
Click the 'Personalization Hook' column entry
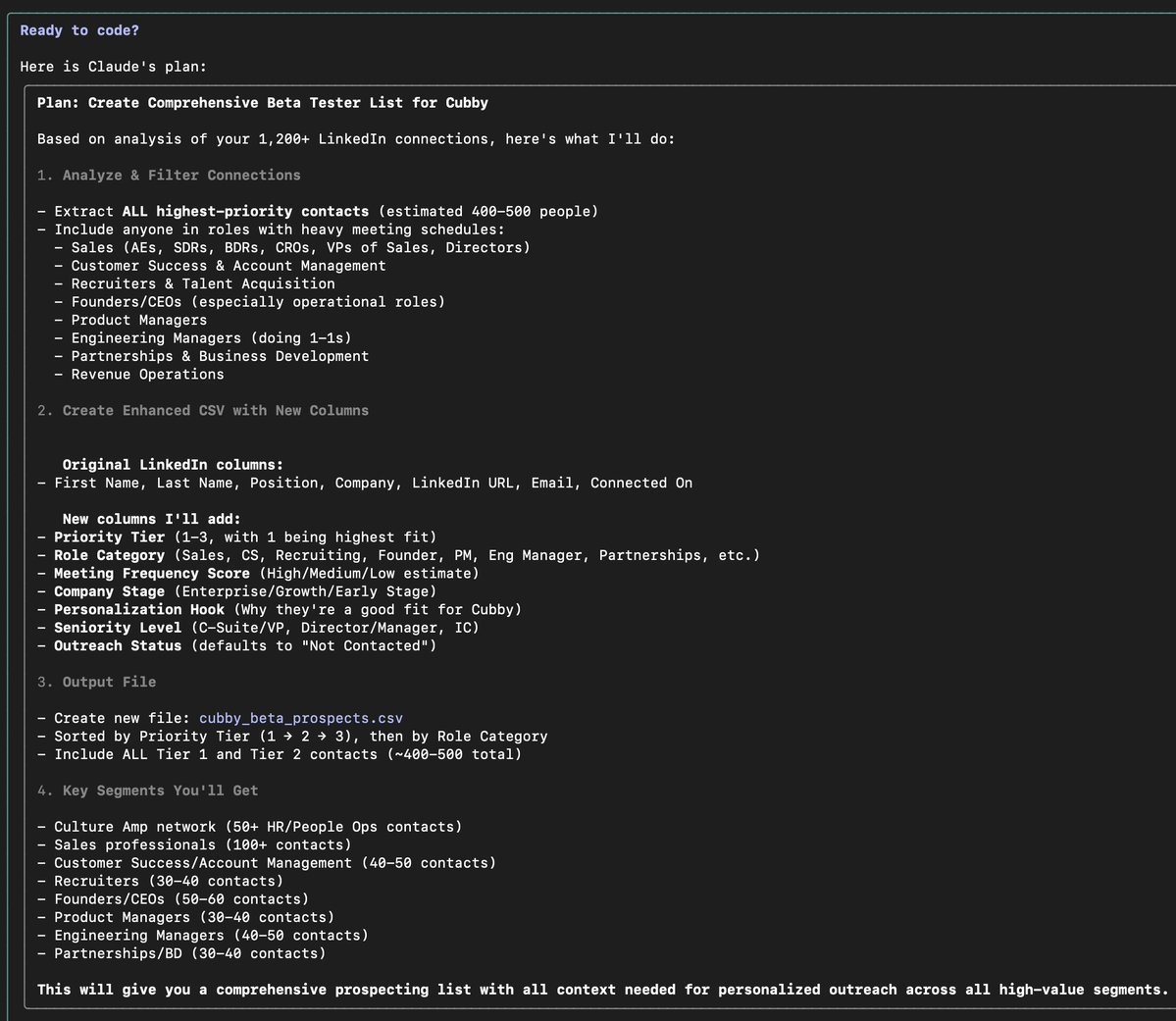(x=280, y=609)
